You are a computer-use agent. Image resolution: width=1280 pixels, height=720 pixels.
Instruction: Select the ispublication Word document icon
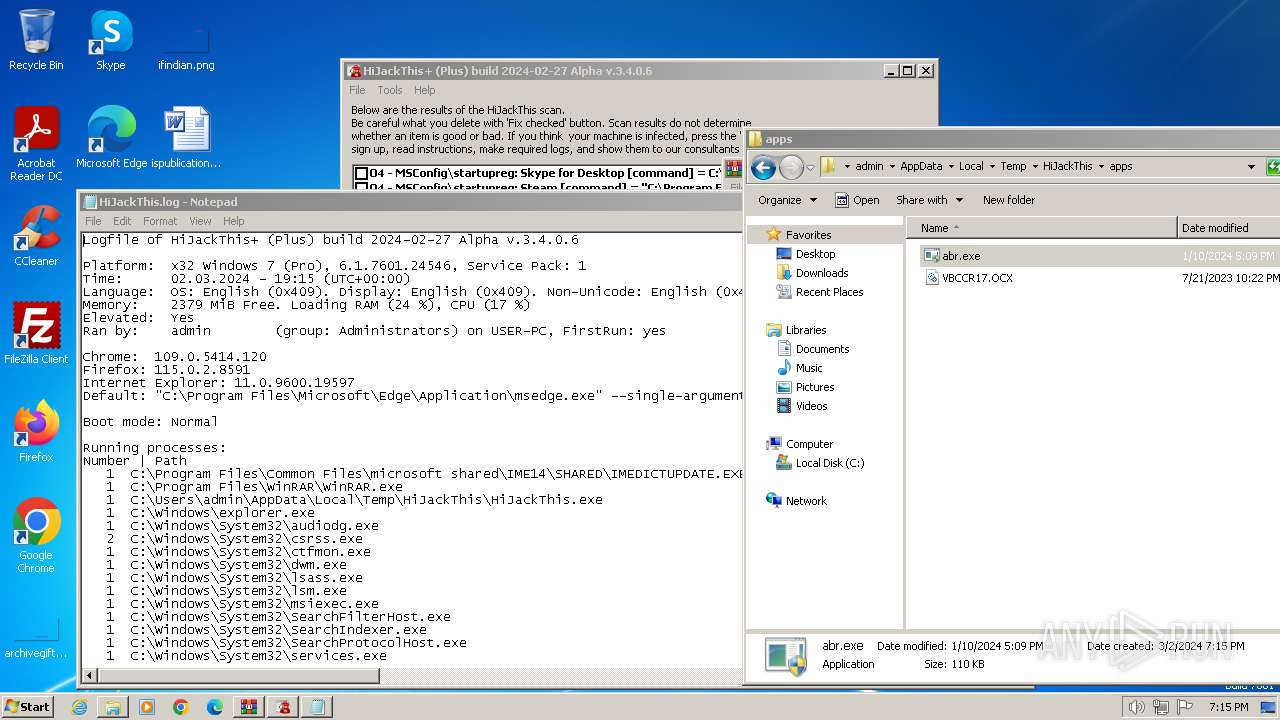tap(186, 138)
